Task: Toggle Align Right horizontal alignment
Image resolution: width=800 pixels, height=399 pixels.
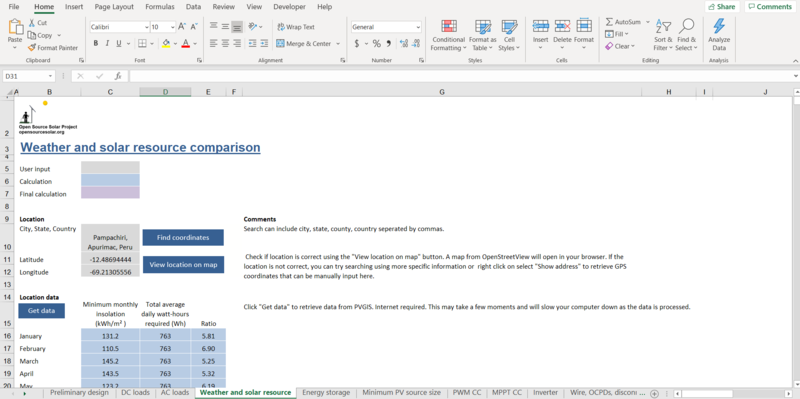Action: pos(237,43)
